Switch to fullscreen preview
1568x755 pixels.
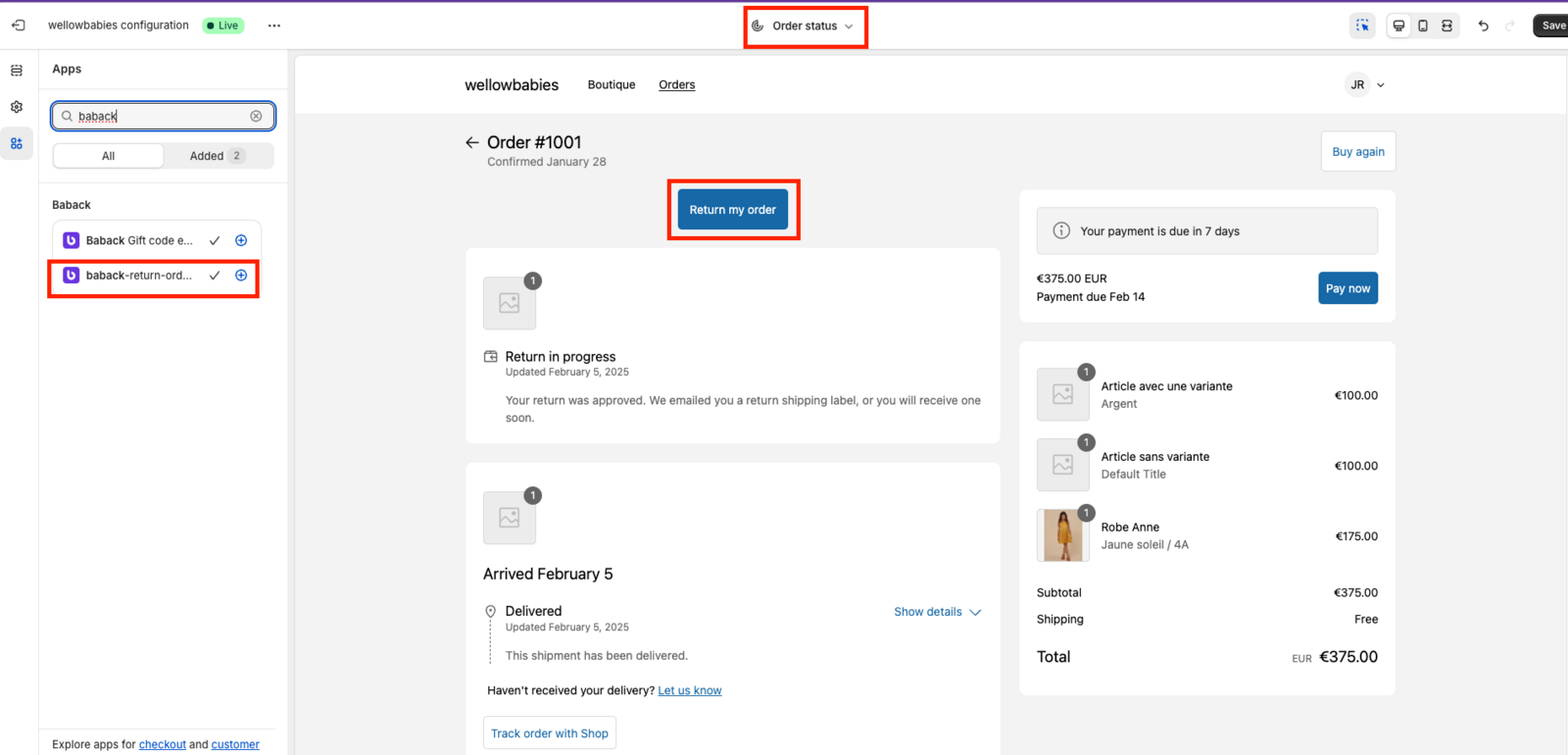(1446, 25)
